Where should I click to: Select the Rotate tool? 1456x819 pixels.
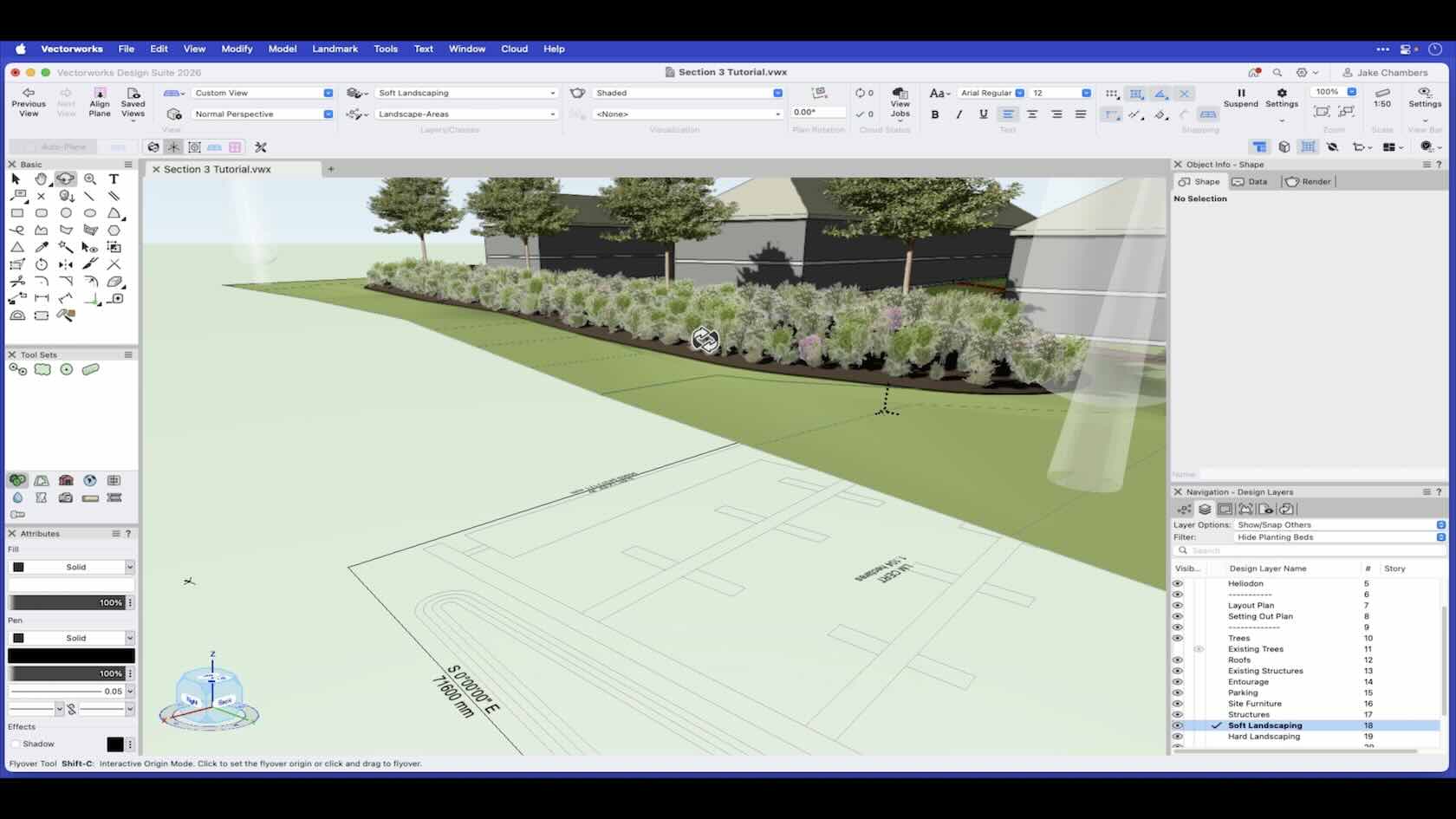point(42,264)
